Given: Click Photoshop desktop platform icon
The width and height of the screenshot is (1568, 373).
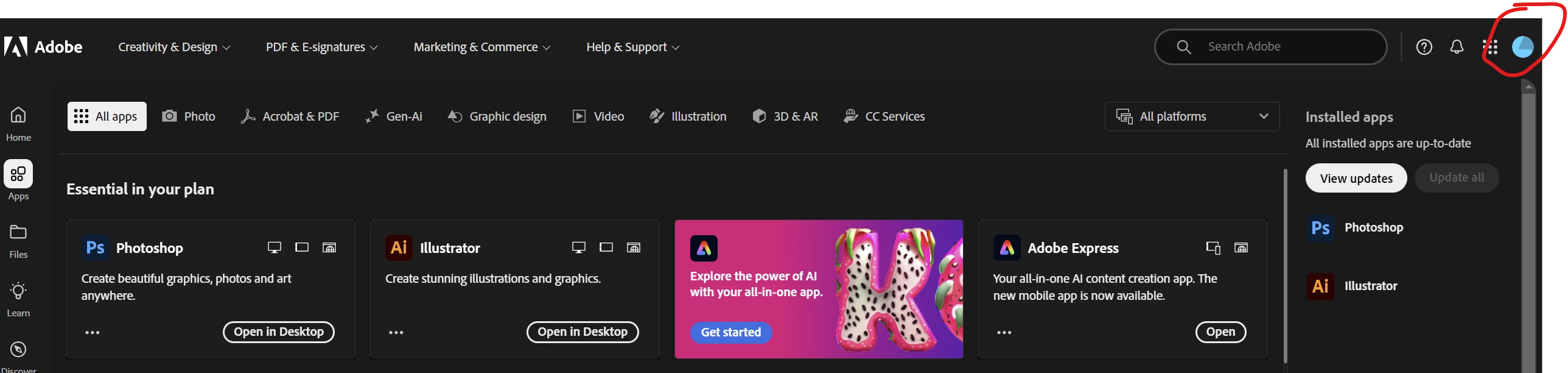Looking at the screenshot, I should pyautogui.click(x=275, y=247).
